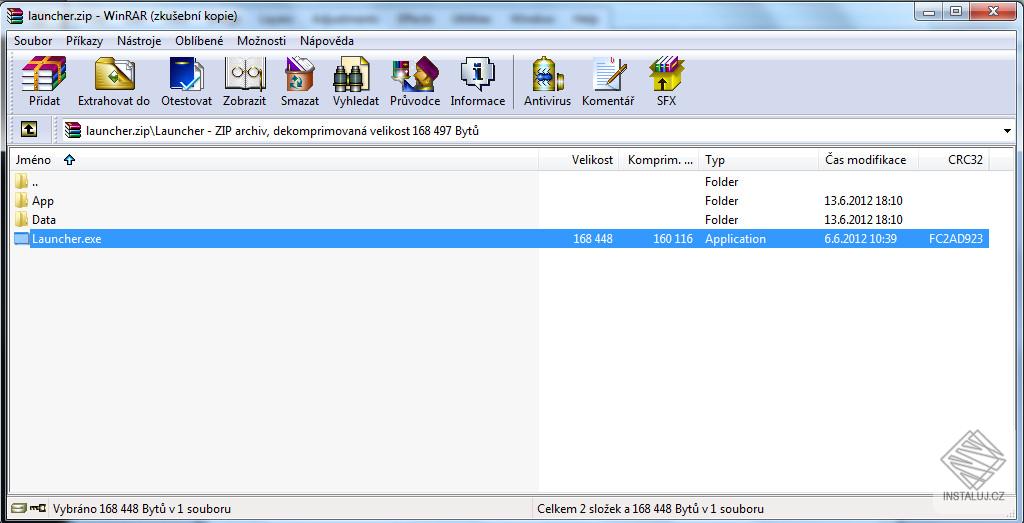Select the App folder icon
1024x523 pixels.
click(22, 200)
